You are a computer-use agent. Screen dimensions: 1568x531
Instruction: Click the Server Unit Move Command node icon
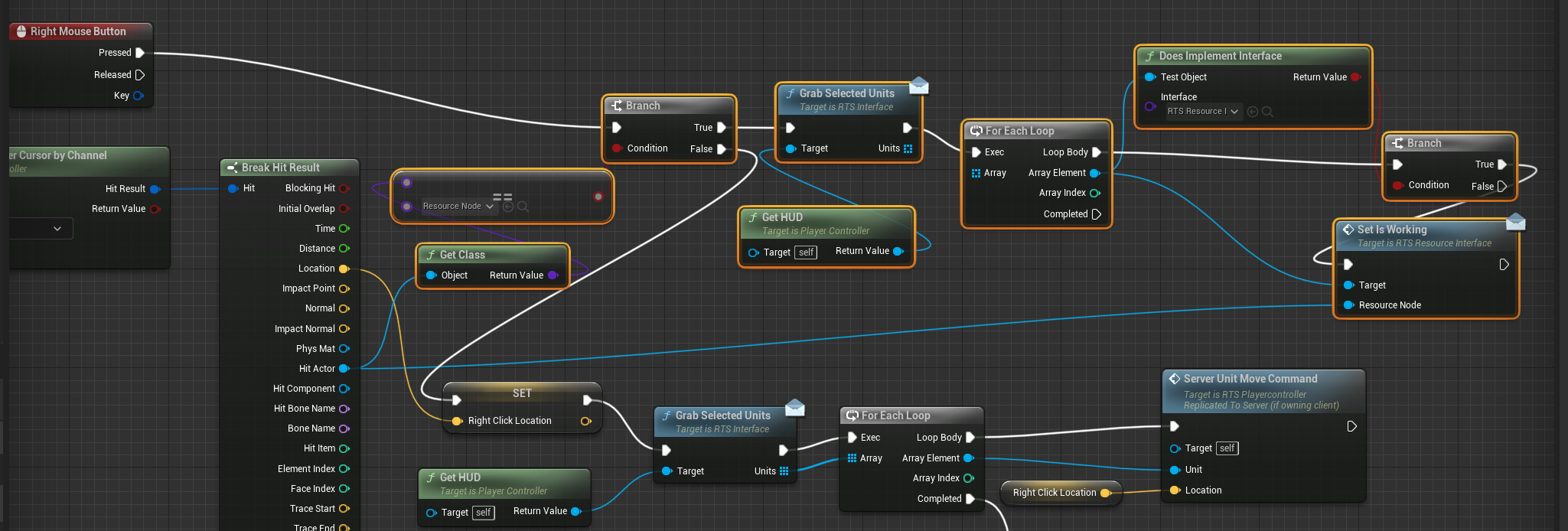[x=1174, y=379]
